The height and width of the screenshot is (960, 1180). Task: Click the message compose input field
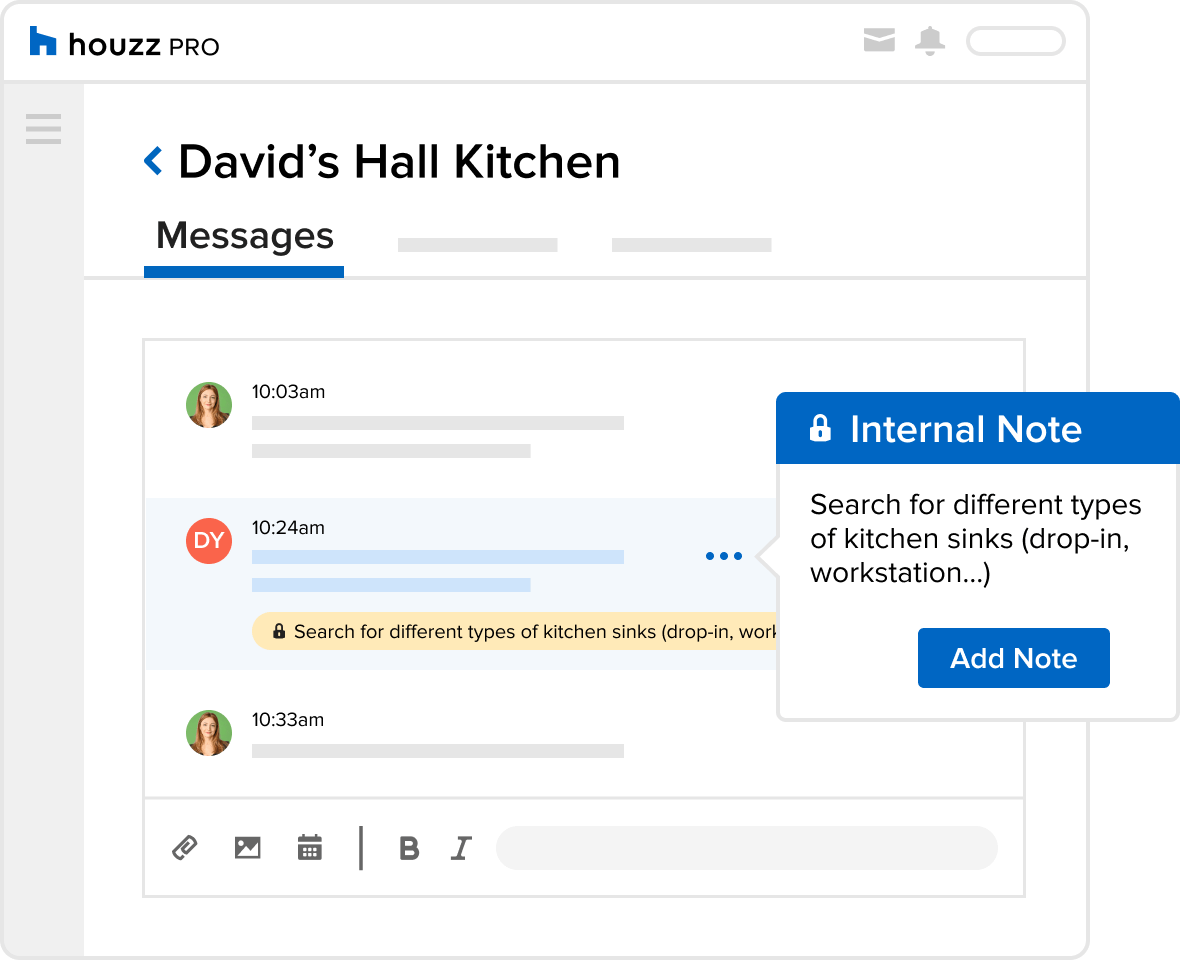[x=746, y=848]
